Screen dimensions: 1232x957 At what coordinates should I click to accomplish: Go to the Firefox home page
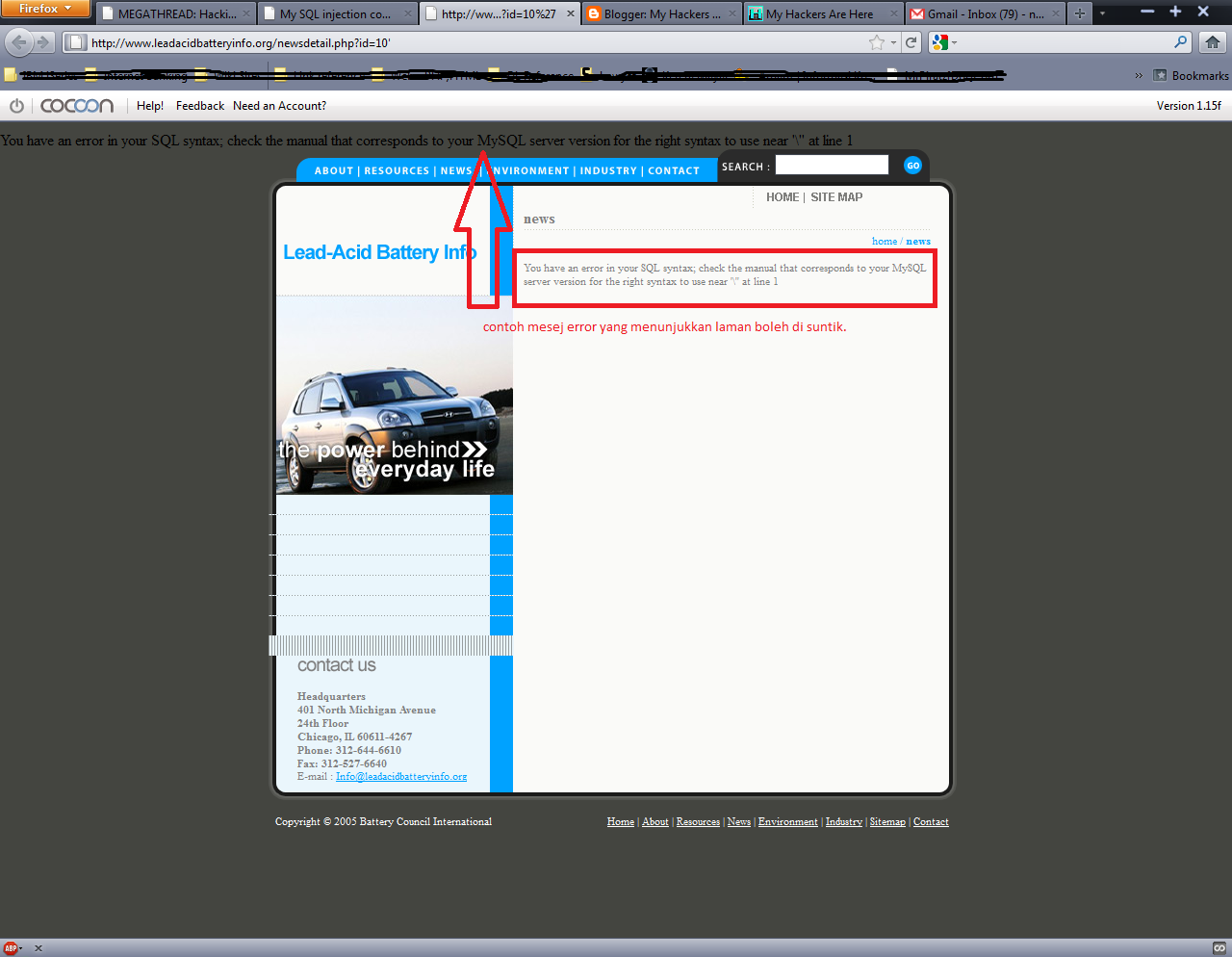coord(1213,42)
